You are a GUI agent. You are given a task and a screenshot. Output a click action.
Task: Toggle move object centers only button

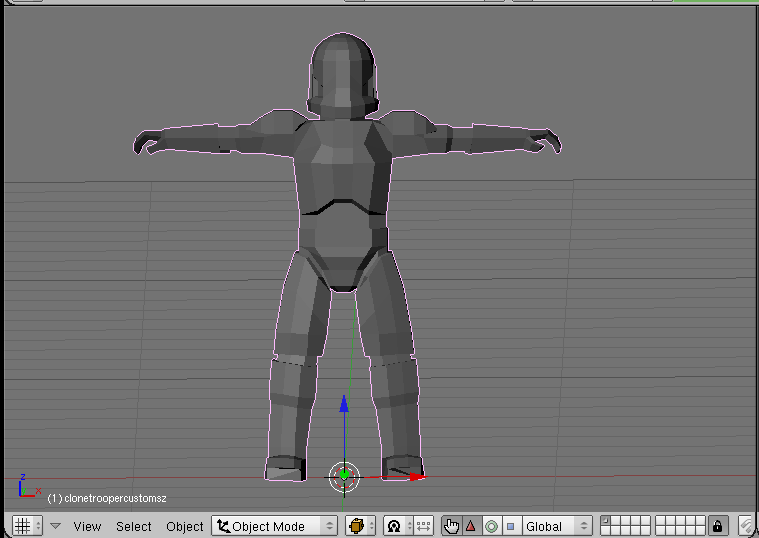click(x=424, y=526)
